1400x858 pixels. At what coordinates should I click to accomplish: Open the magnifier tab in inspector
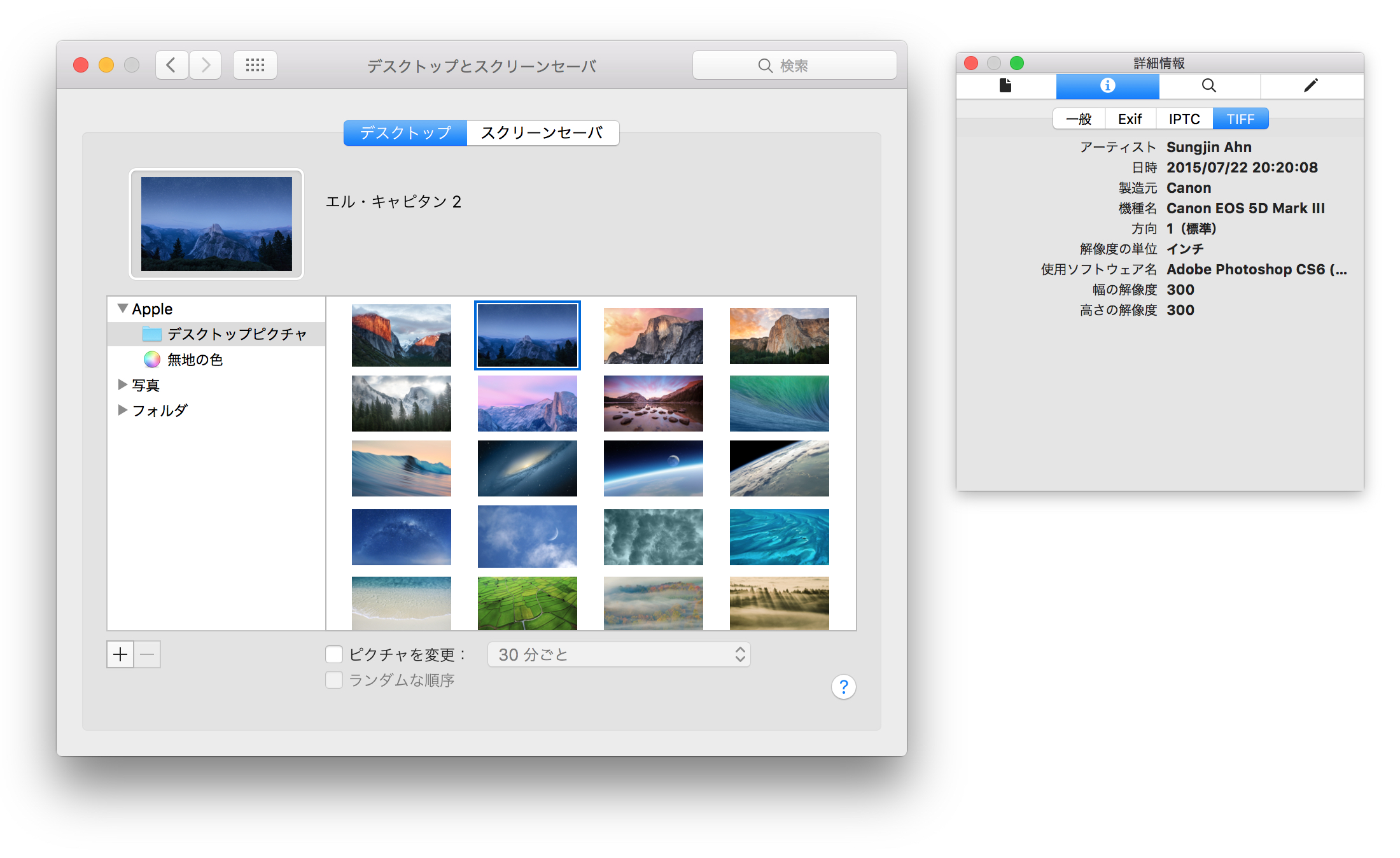(1209, 86)
